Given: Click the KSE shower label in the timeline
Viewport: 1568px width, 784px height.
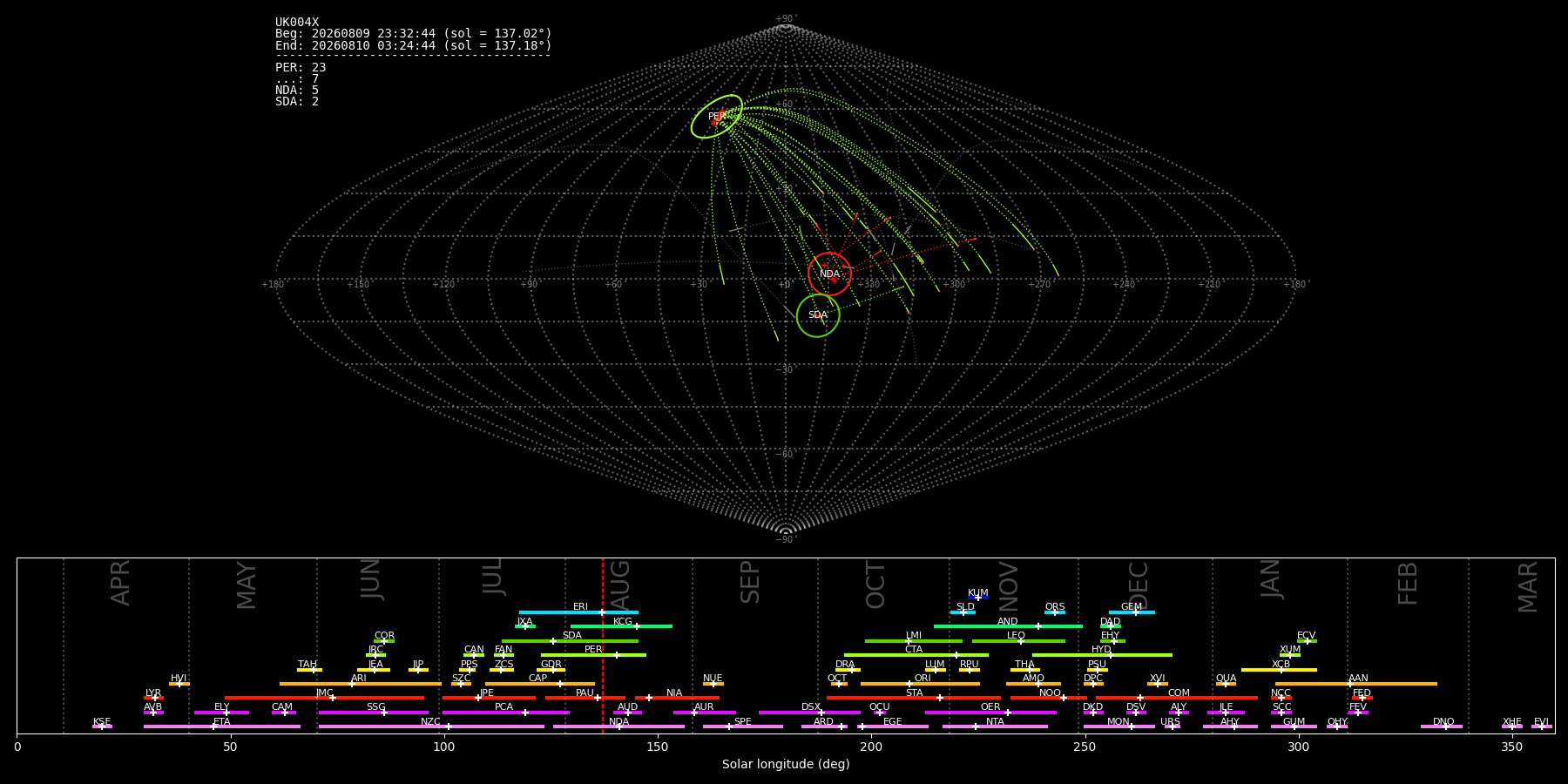Looking at the screenshot, I should [x=102, y=722].
